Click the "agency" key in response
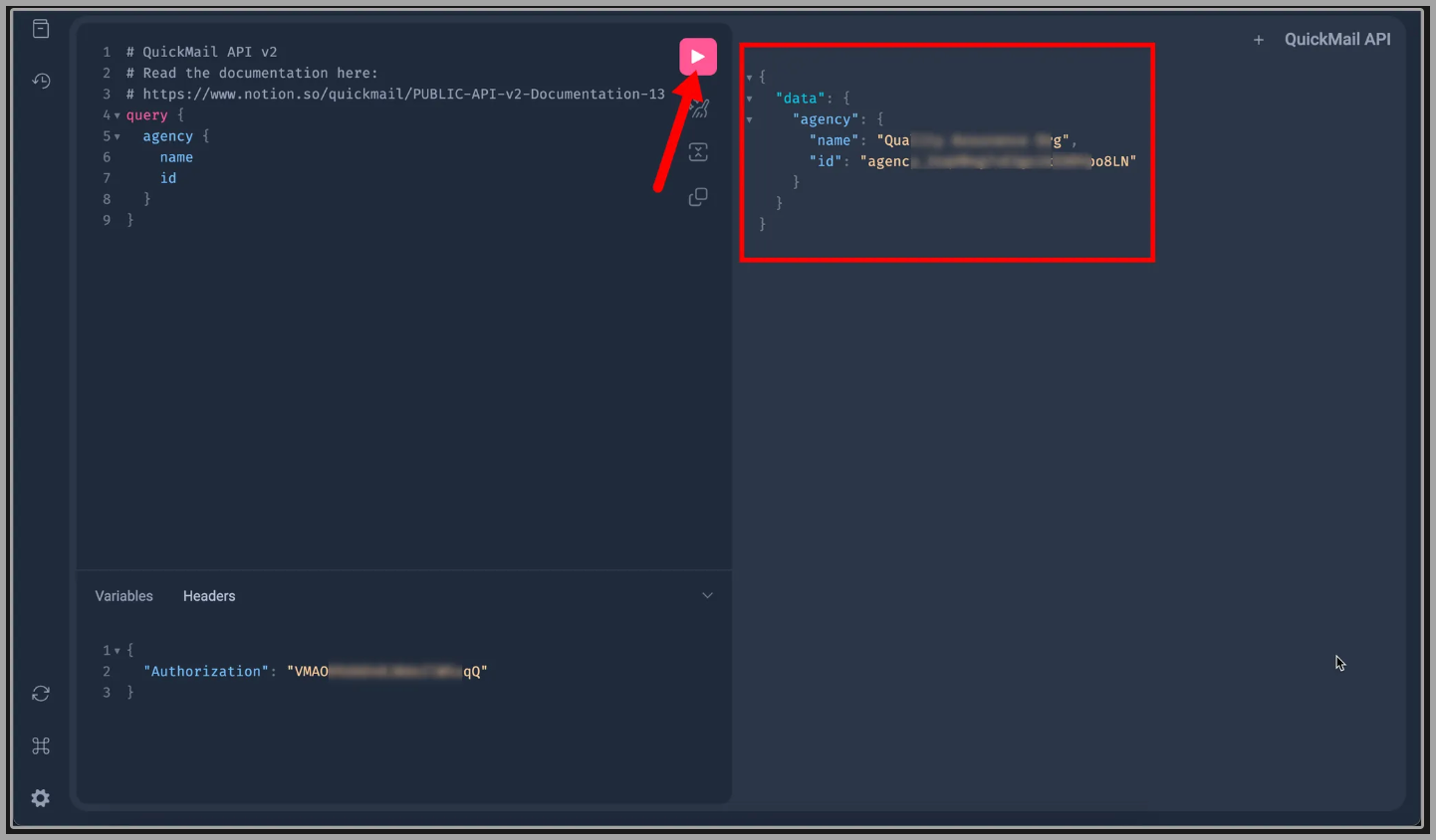The height and width of the screenshot is (840, 1436). [826, 119]
